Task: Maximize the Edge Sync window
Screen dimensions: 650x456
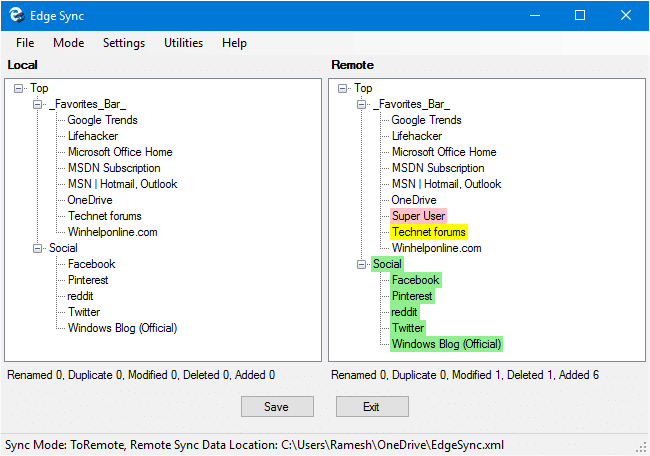Action: [580, 16]
